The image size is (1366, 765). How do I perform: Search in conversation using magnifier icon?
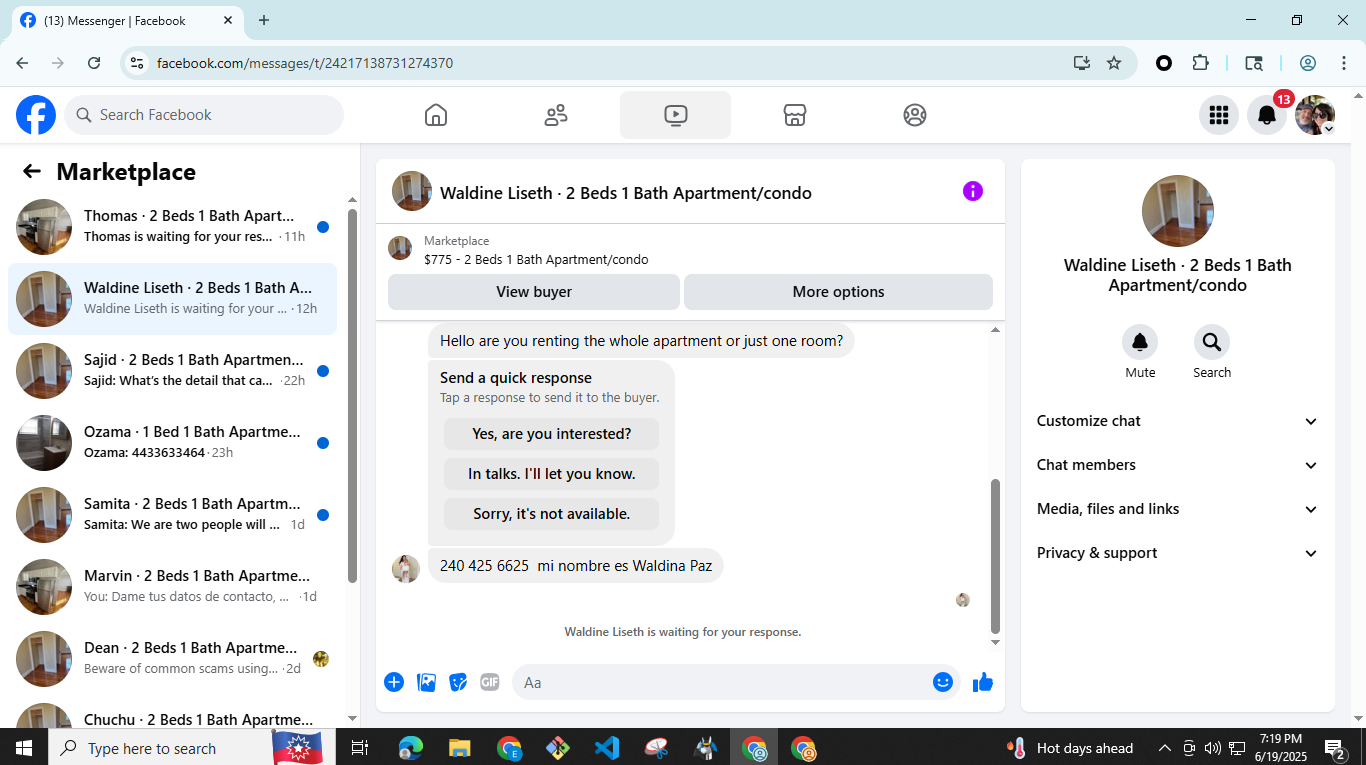pyautogui.click(x=1212, y=343)
